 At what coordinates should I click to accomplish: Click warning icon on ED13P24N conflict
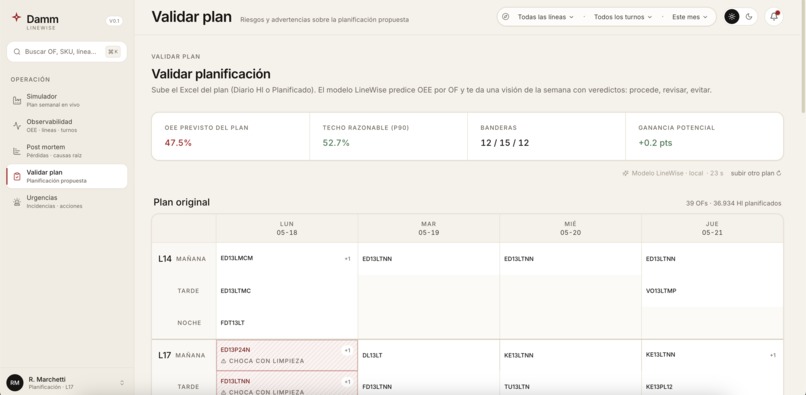tap(223, 361)
